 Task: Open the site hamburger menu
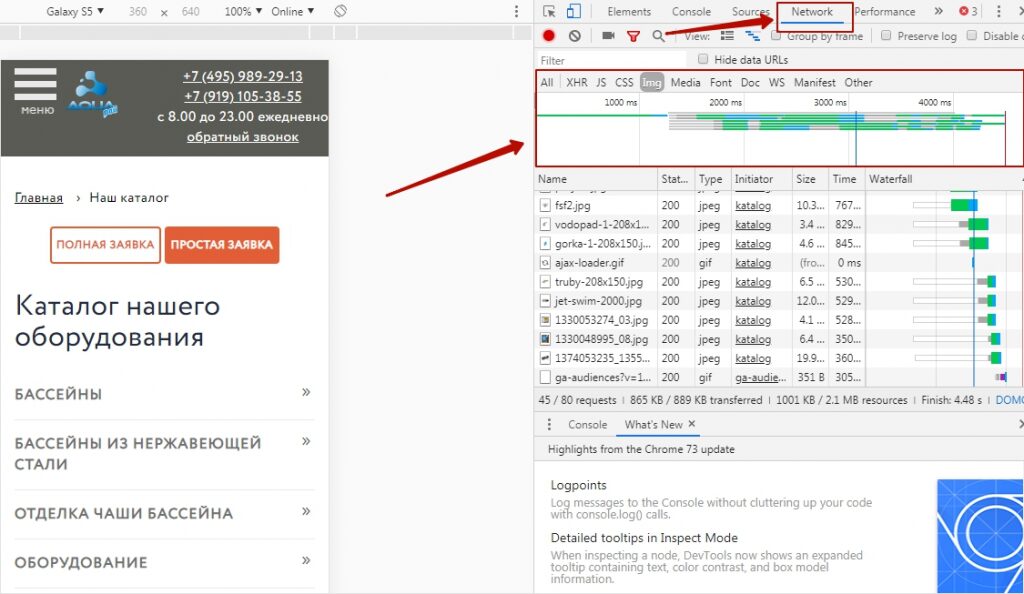[36, 90]
